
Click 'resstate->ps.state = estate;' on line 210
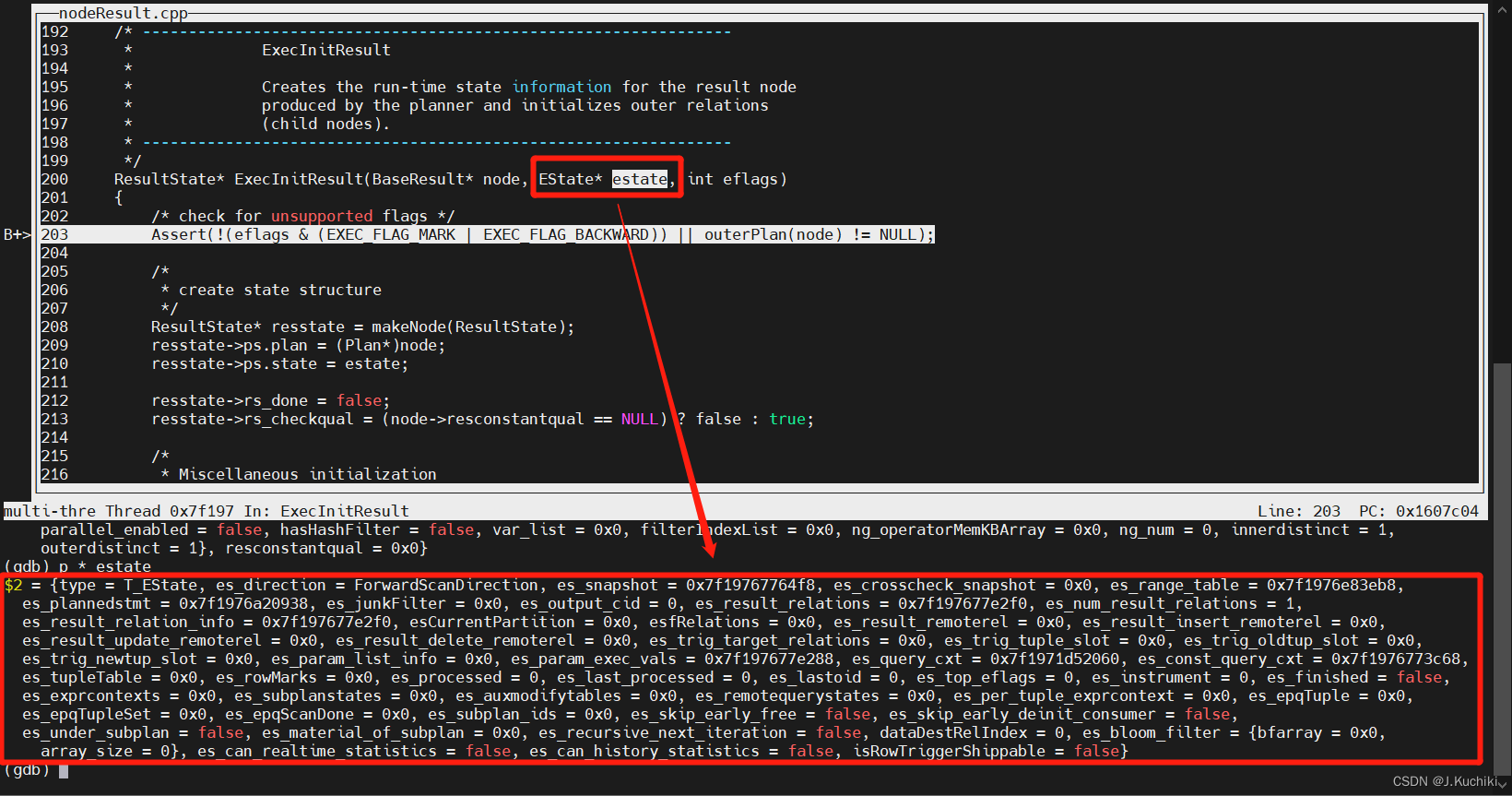279,363
